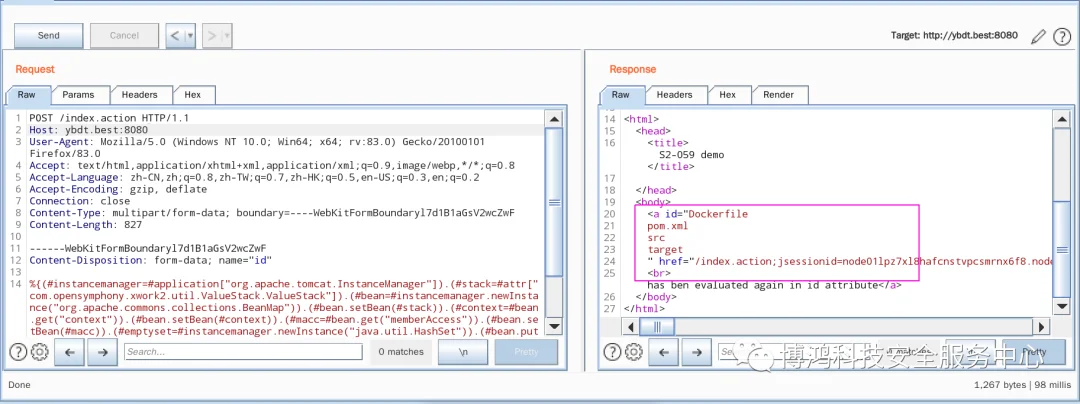The width and height of the screenshot is (1080, 404).
Task: Toggle the request Pretty button
Action: point(527,352)
